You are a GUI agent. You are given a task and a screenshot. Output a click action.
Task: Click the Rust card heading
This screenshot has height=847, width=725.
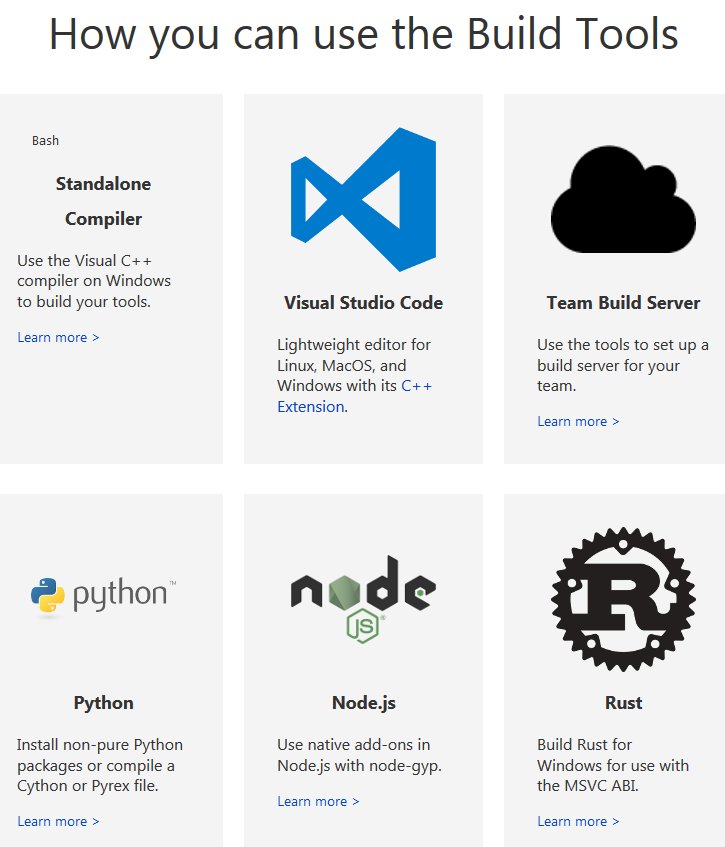click(x=623, y=703)
